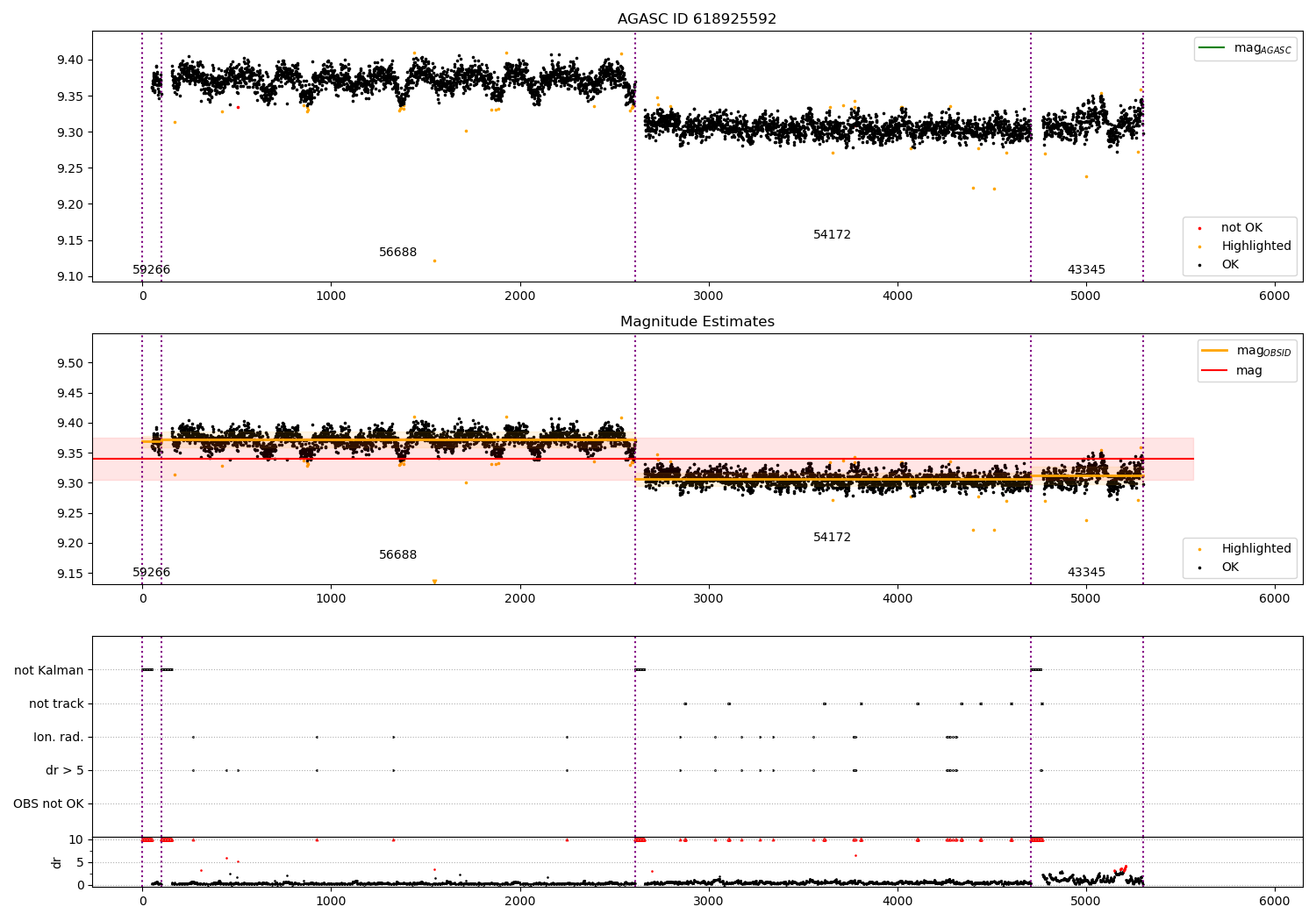Click the '5' tick on dr axis
1316x921 pixels.
[80, 862]
